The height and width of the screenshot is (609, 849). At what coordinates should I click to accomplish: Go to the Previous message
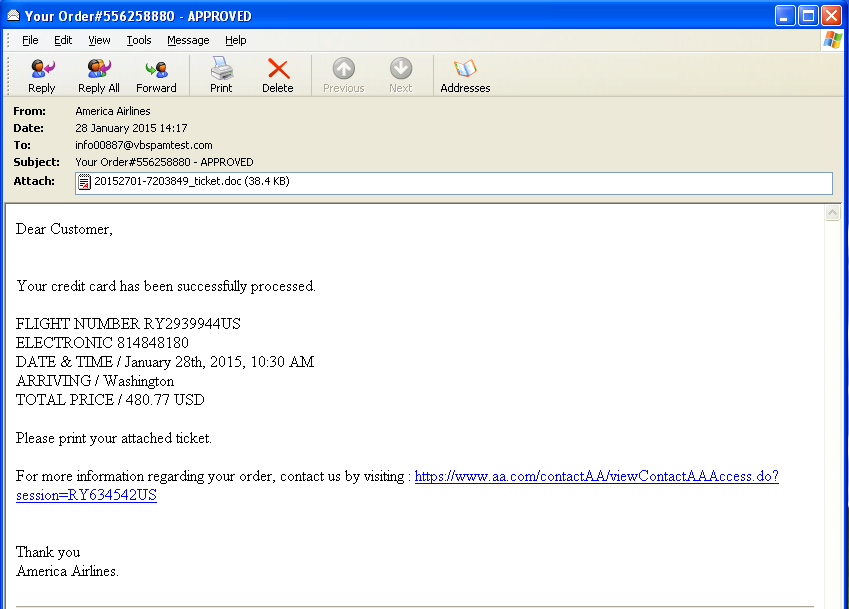pos(344,75)
